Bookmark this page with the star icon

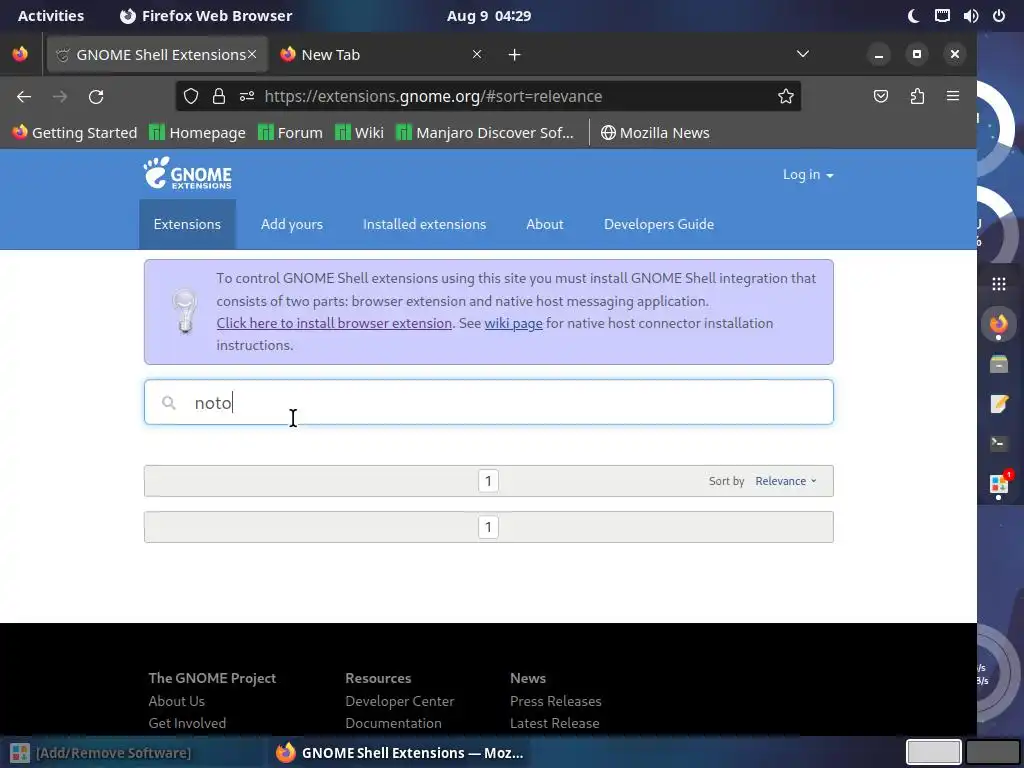point(786,97)
